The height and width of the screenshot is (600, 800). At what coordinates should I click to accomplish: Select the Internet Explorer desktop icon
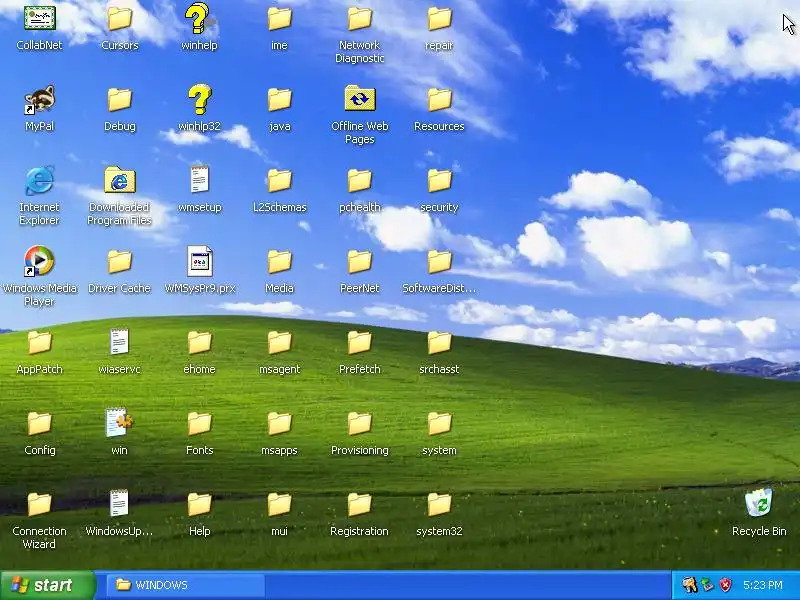click(x=39, y=180)
